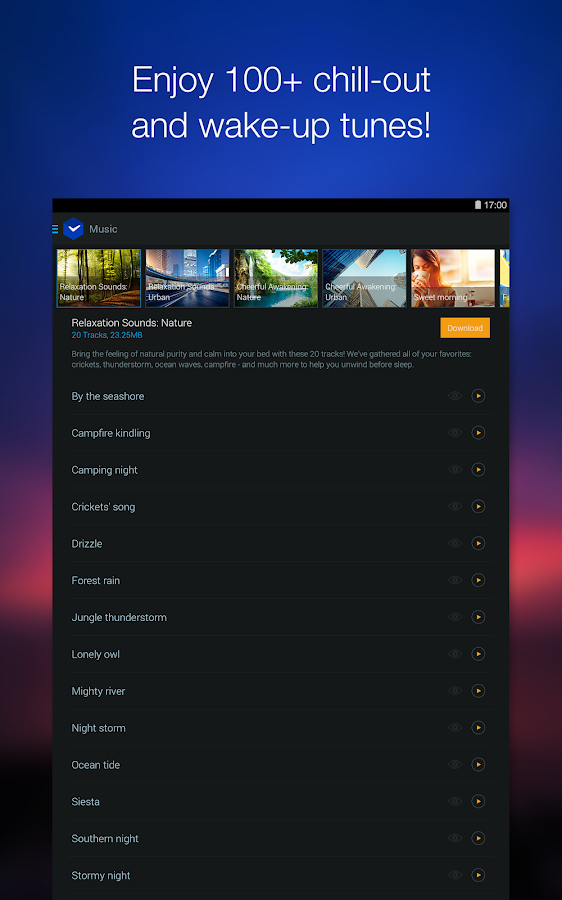The width and height of the screenshot is (562, 900).
Task: Select the Jungle thunderstorm track name
Action: coord(119,618)
